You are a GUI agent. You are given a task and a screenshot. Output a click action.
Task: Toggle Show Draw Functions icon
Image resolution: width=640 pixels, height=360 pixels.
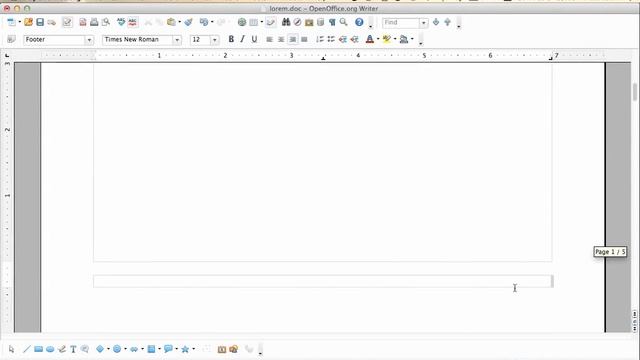(271, 22)
